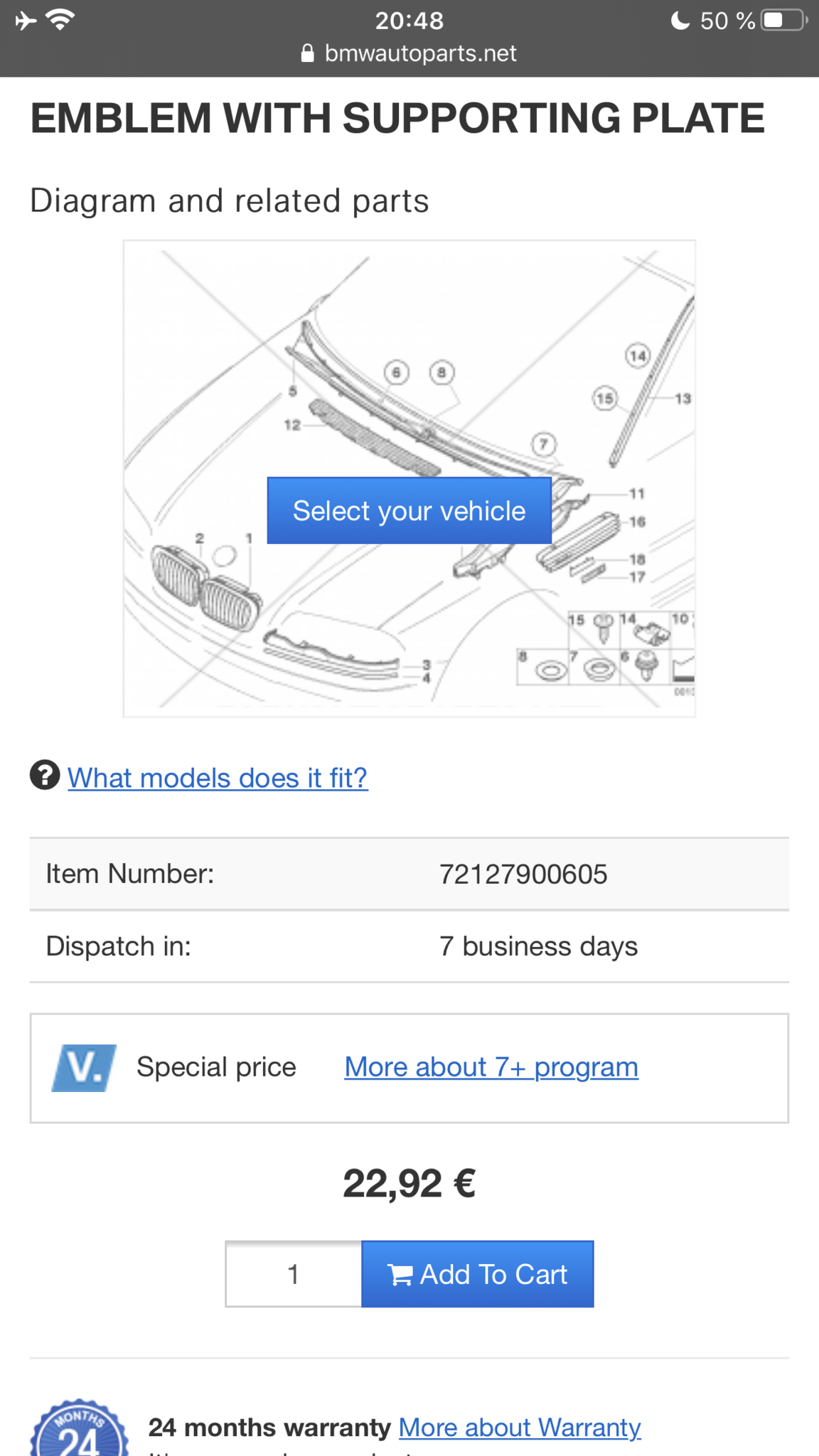Tap the airplane mode status icon
819x1456 pixels.
pyautogui.click(x=26, y=20)
